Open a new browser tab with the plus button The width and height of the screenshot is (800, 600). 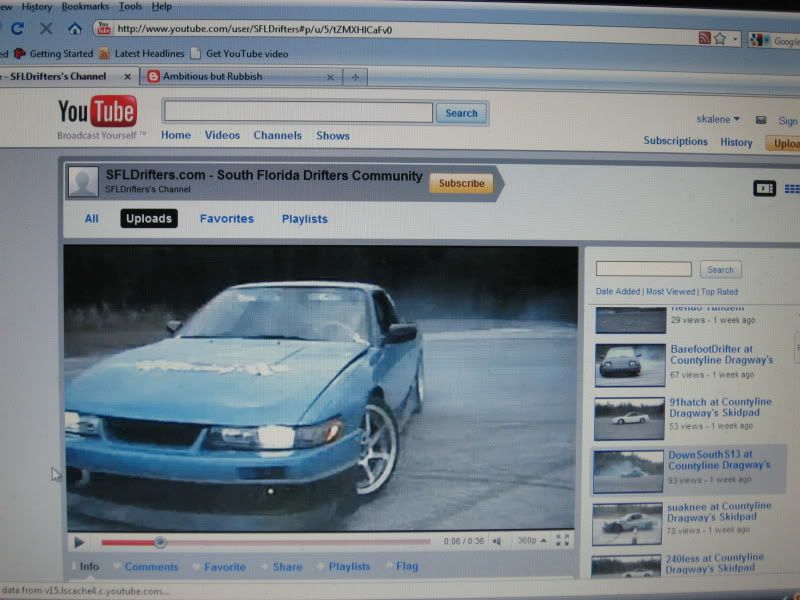[x=356, y=77]
